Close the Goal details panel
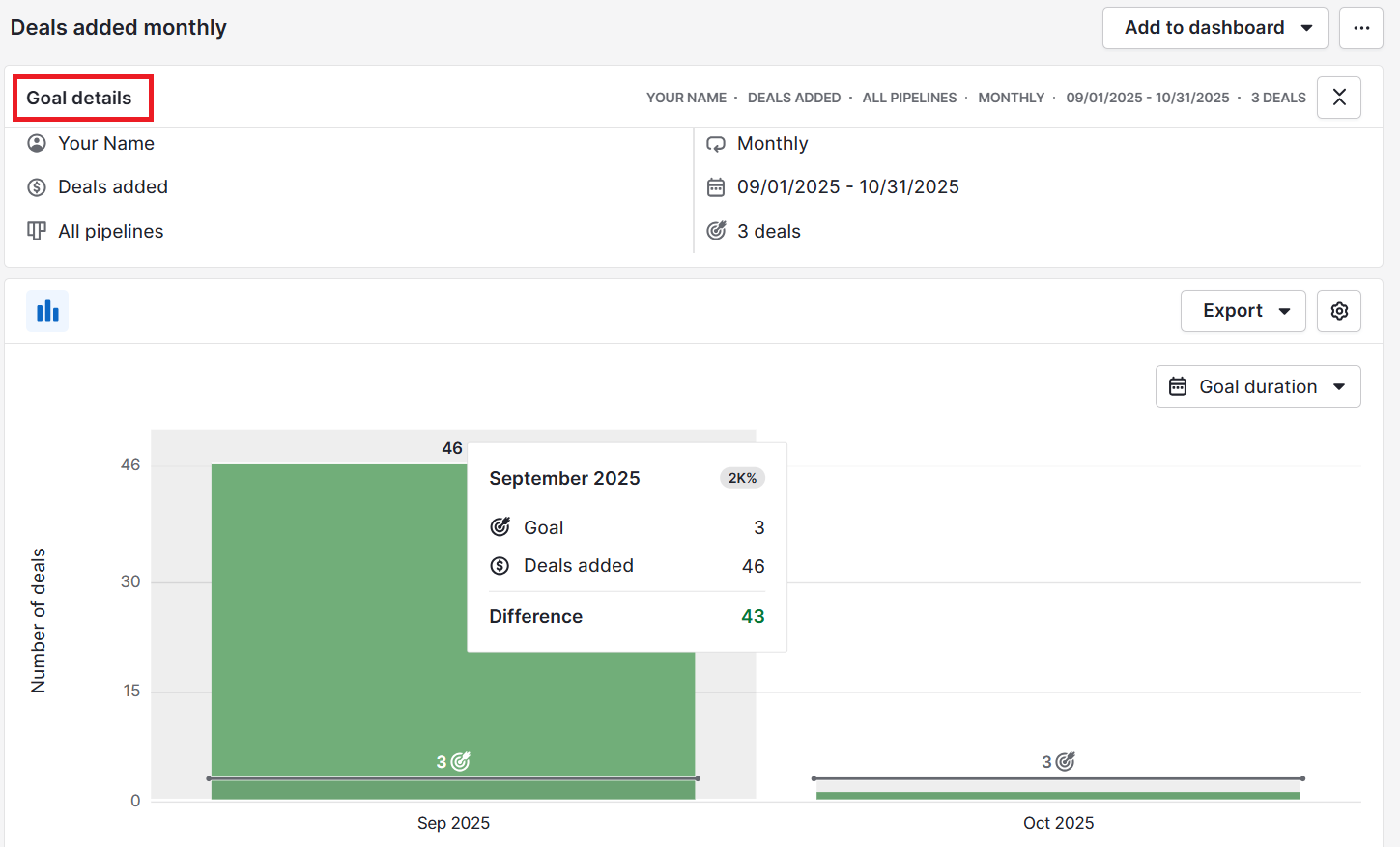Viewport: 1400px width, 847px height. [x=1338, y=98]
